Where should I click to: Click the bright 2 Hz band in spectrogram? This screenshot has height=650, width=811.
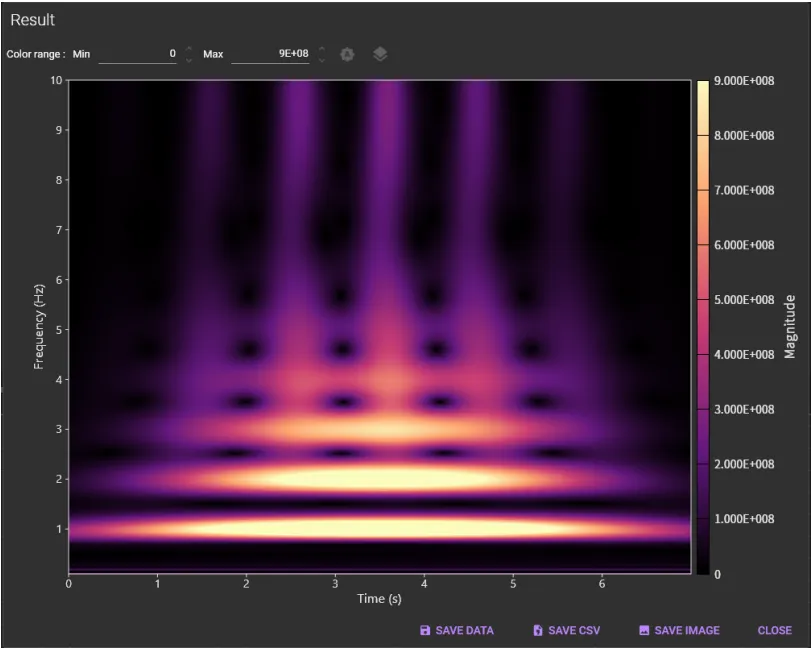380,478
